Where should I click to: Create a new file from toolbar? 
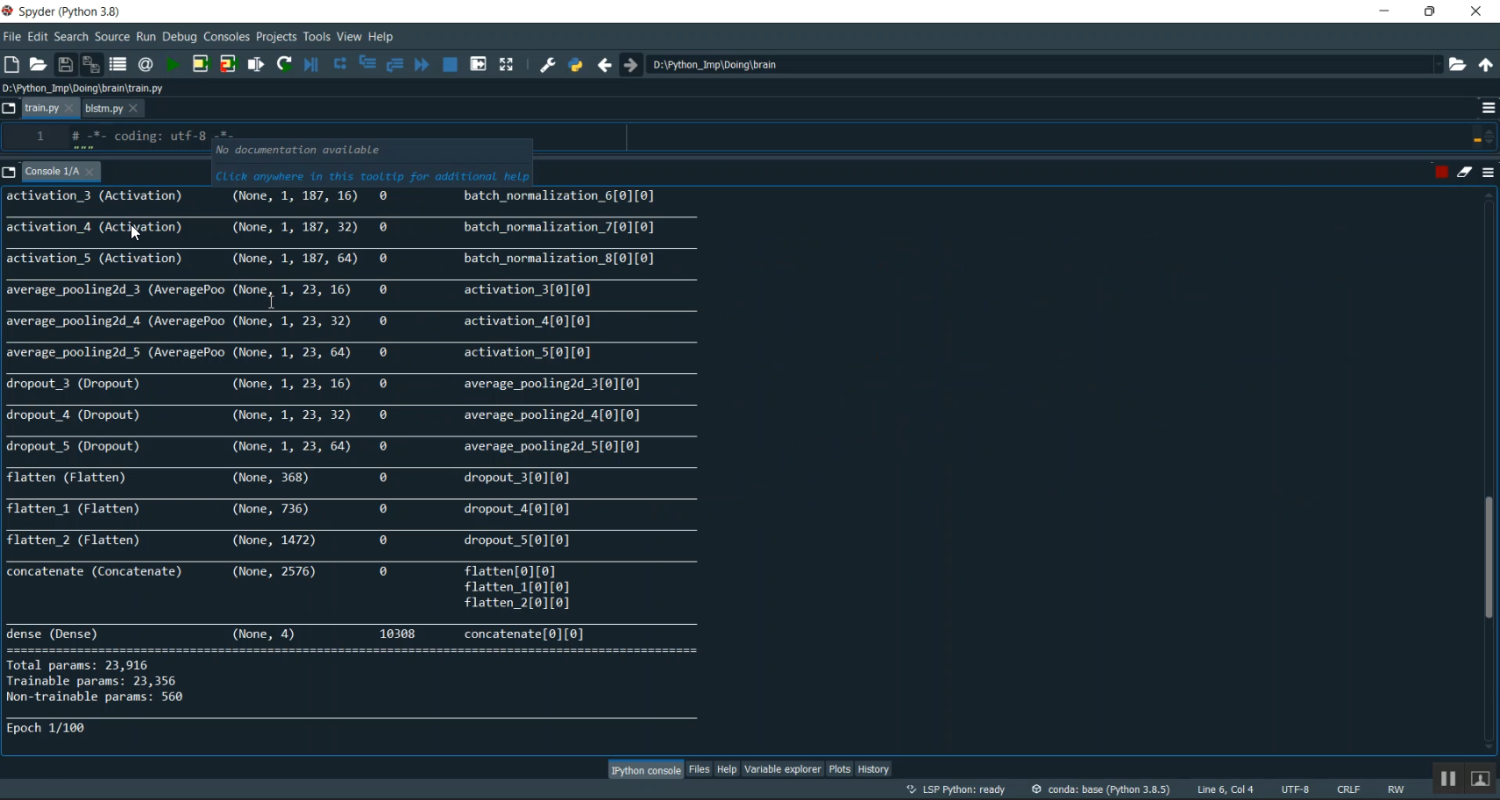12,65
